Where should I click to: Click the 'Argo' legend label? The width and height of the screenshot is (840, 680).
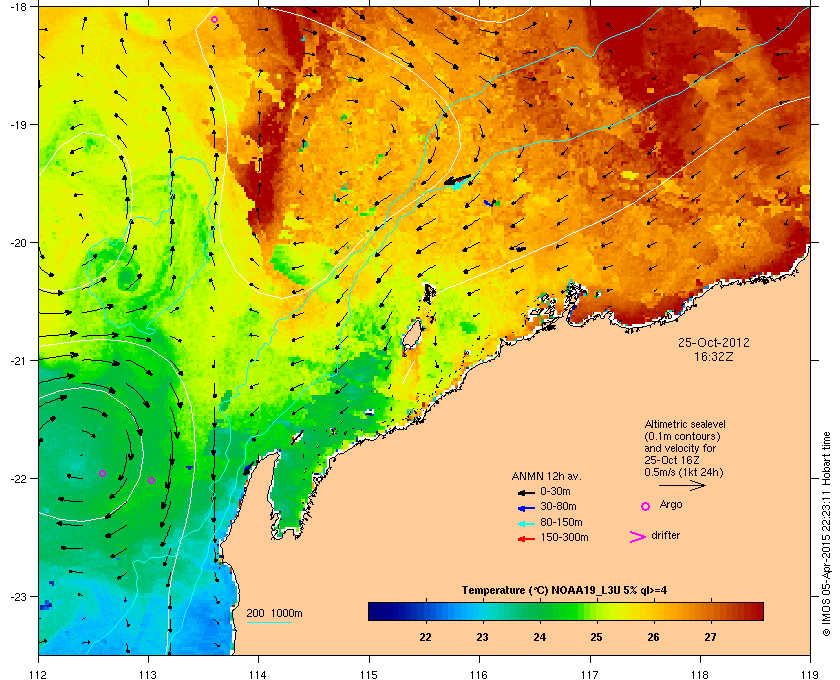click(671, 505)
